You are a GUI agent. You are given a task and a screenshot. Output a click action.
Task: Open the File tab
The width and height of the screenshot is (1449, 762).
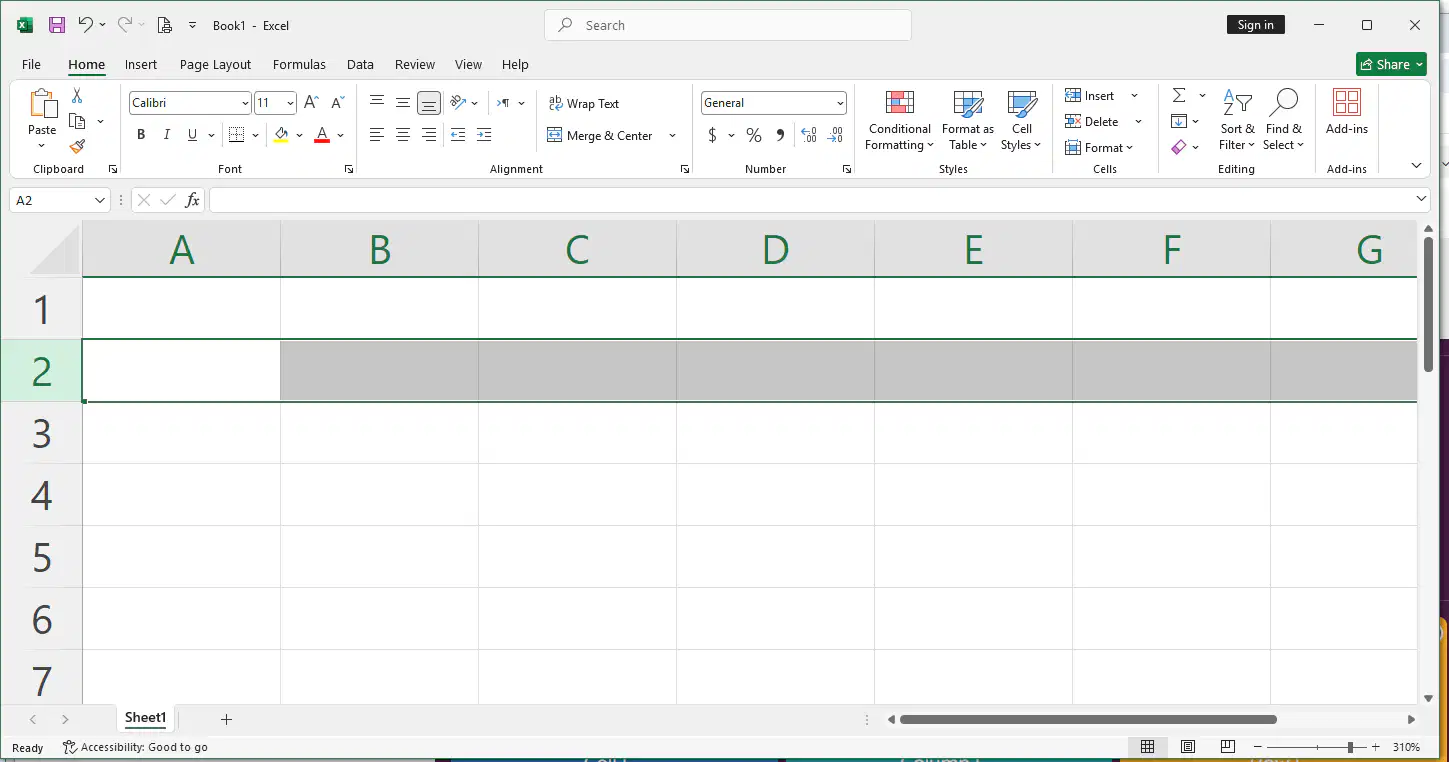click(31, 64)
